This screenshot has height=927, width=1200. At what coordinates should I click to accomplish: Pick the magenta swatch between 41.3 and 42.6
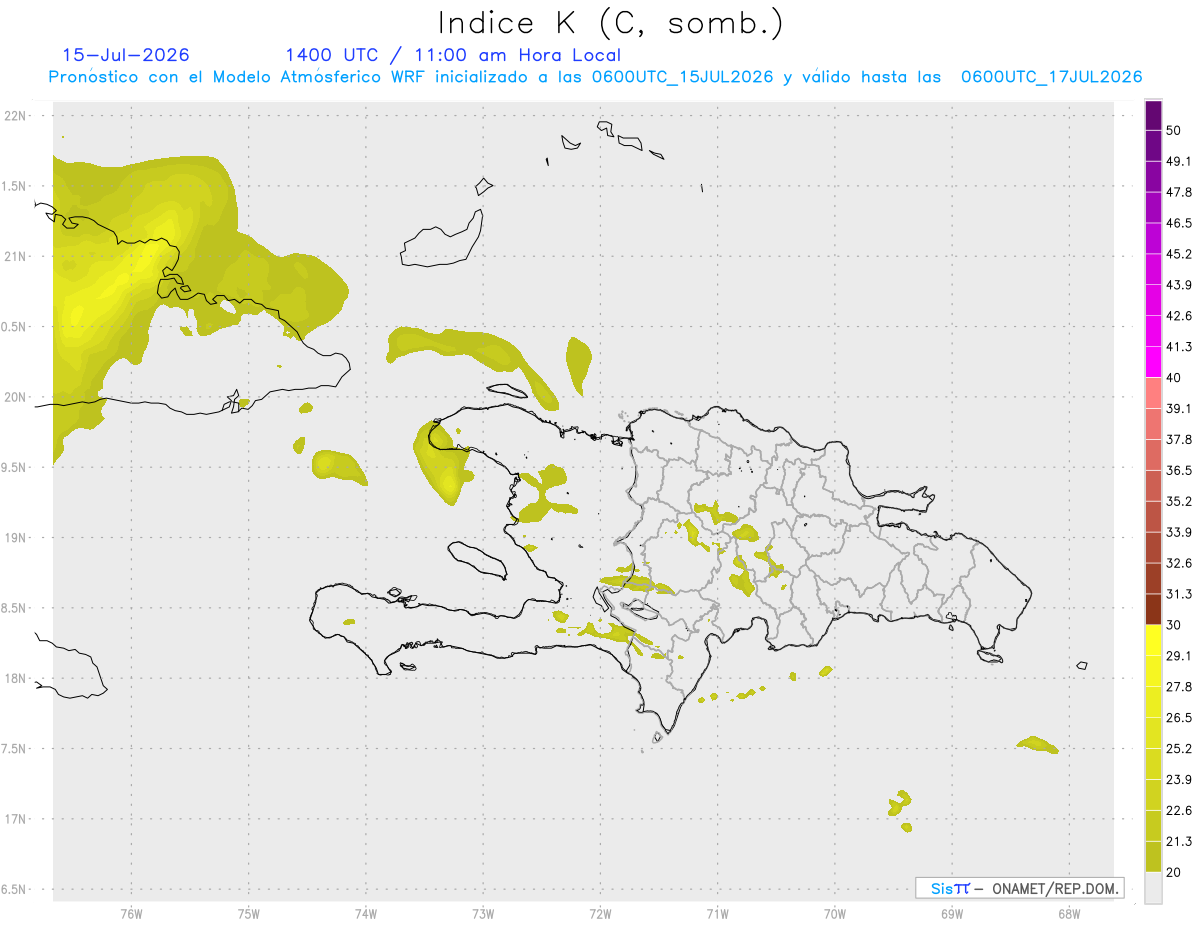click(1154, 332)
